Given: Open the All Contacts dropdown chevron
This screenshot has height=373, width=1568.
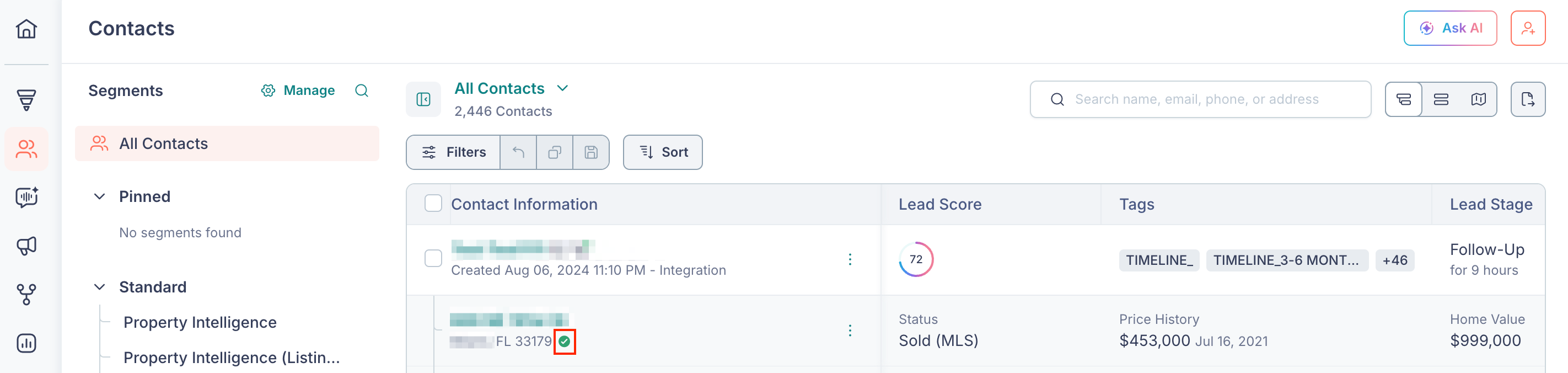Looking at the screenshot, I should pyautogui.click(x=562, y=88).
